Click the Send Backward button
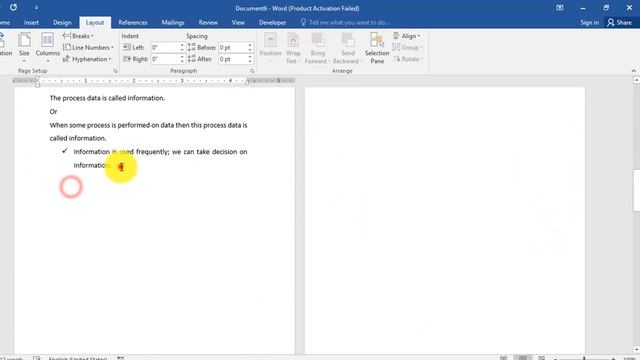Screen dimensions: 640x360 [348, 48]
